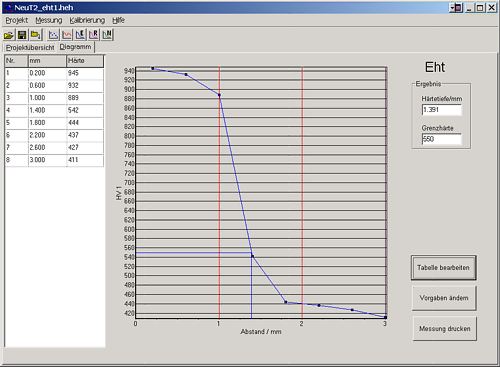Focus the Härtetiefe/mm result field
500x367 pixels.
(x=442, y=110)
